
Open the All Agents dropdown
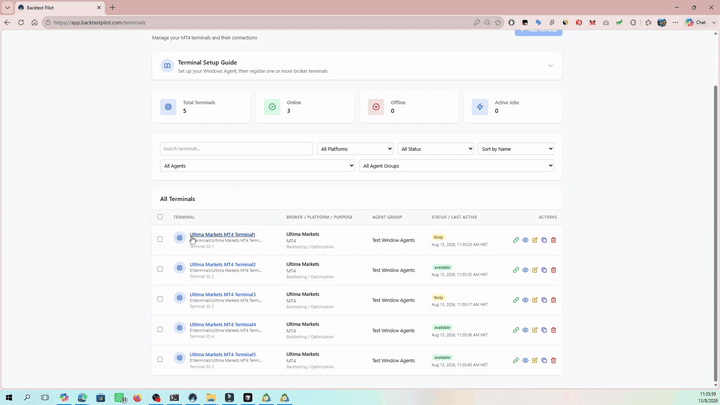click(258, 166)
